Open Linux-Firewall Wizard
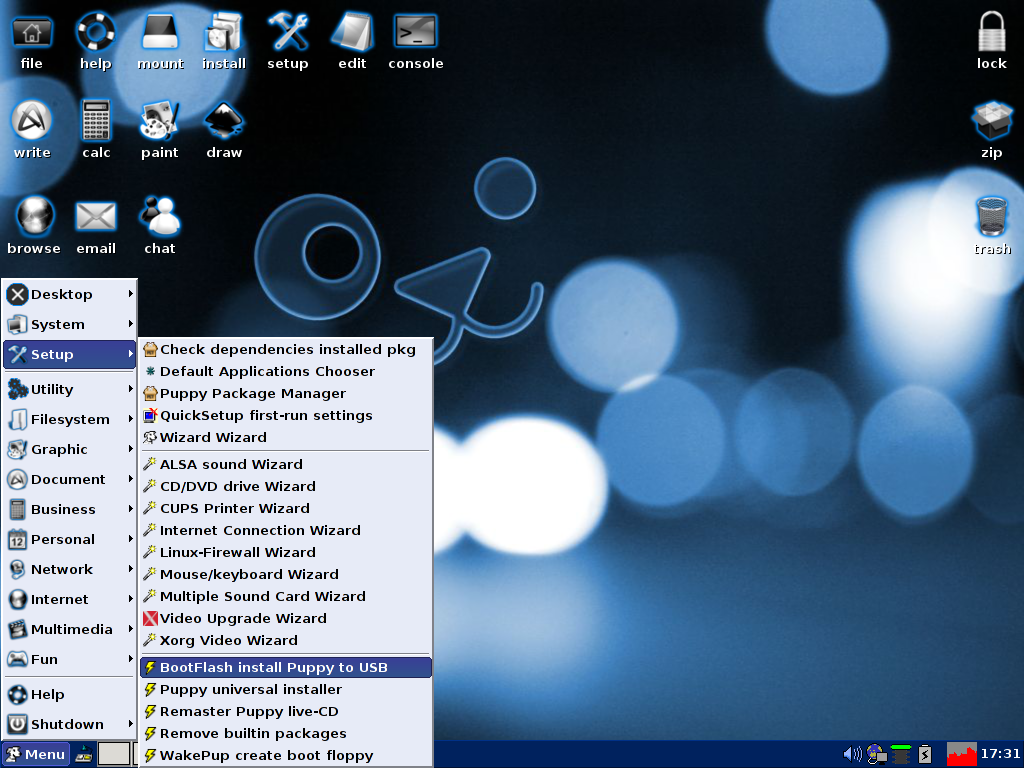Screen dimensions: 1024x768 tap(285, 553)
